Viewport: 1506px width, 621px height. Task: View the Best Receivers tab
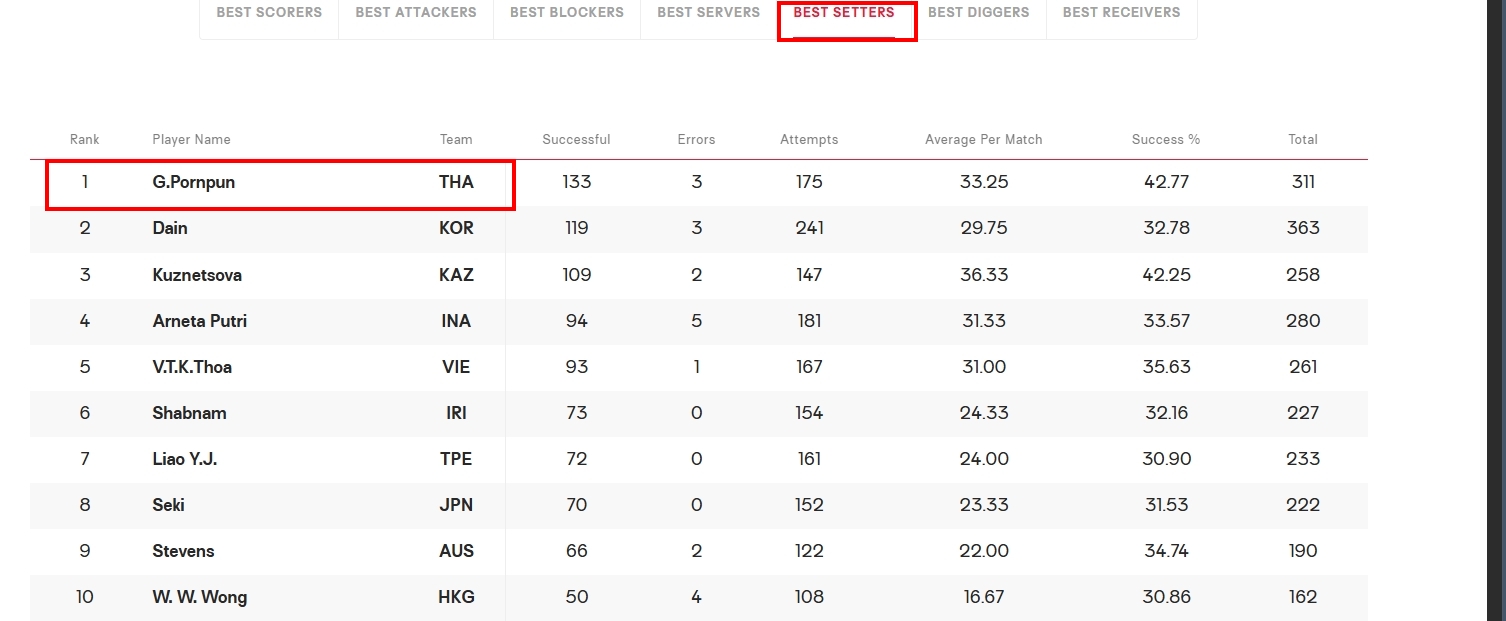[1121, 13]
